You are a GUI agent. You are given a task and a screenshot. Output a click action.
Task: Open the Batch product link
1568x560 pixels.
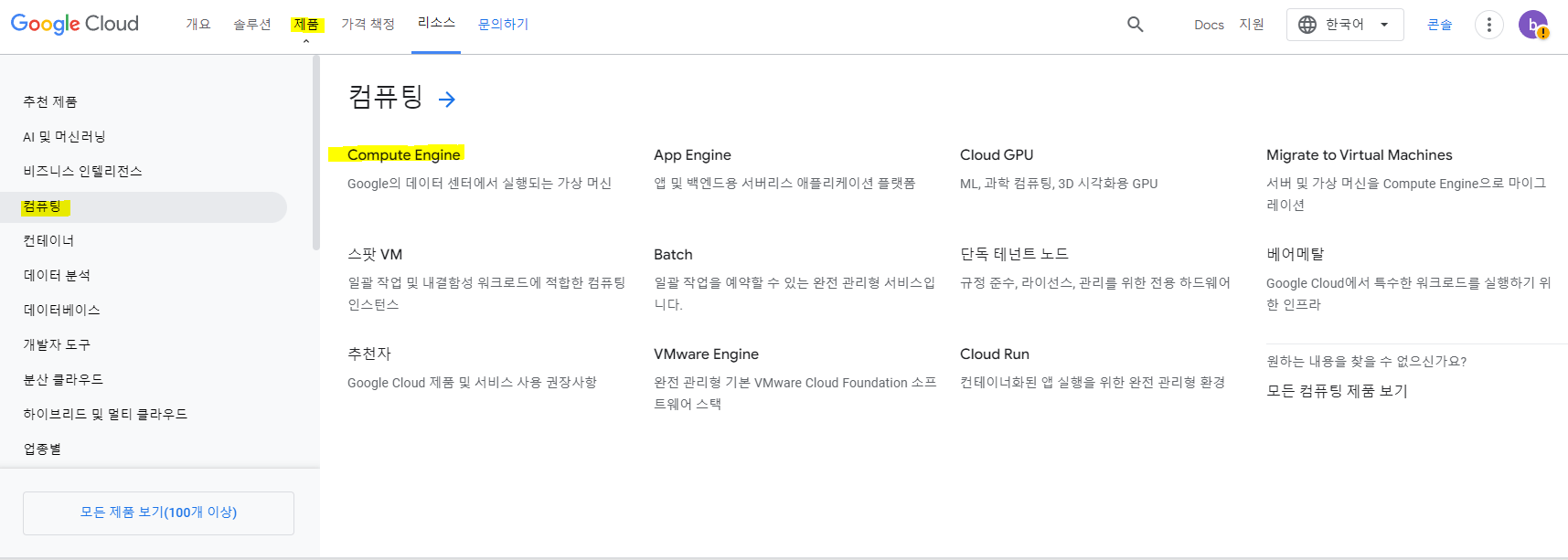(673, 254)
